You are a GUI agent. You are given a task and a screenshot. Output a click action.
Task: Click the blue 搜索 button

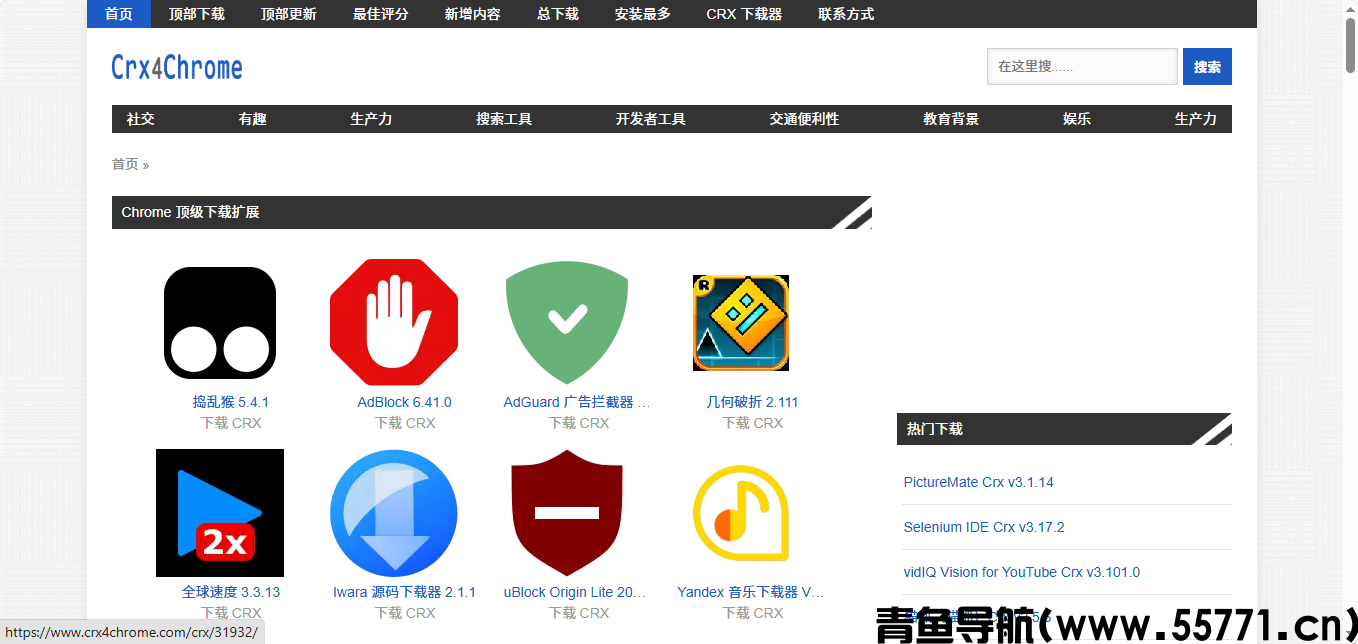[x=1207, y=67]
